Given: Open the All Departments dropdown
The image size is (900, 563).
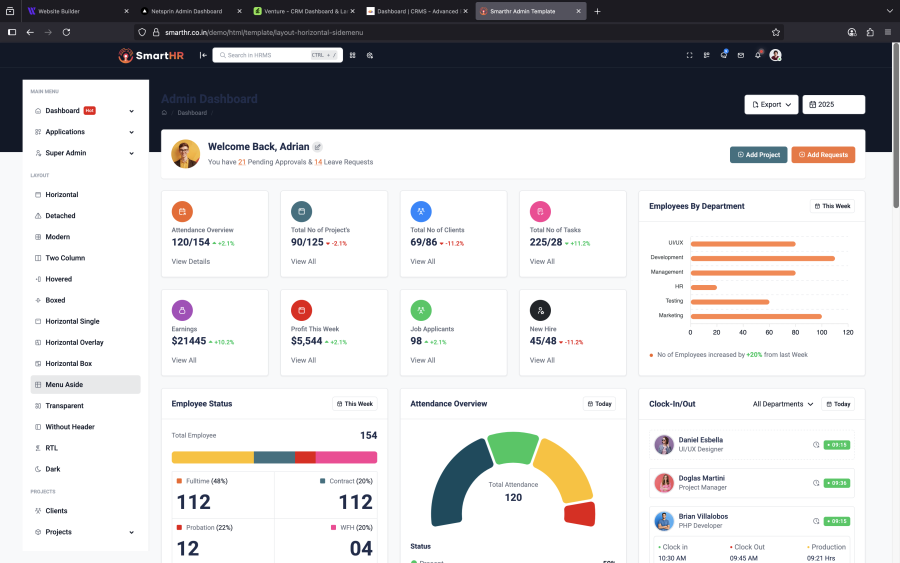Looking at the screenshot, I should point(783,404).
